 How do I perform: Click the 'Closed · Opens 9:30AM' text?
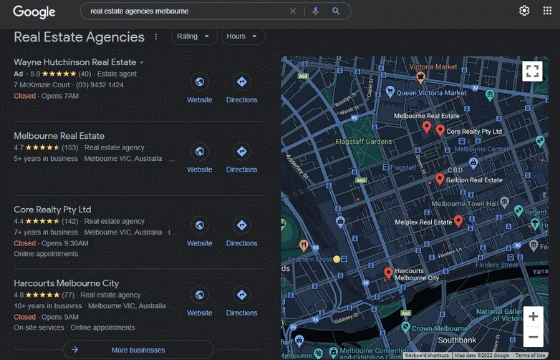(x=51, y=243)
